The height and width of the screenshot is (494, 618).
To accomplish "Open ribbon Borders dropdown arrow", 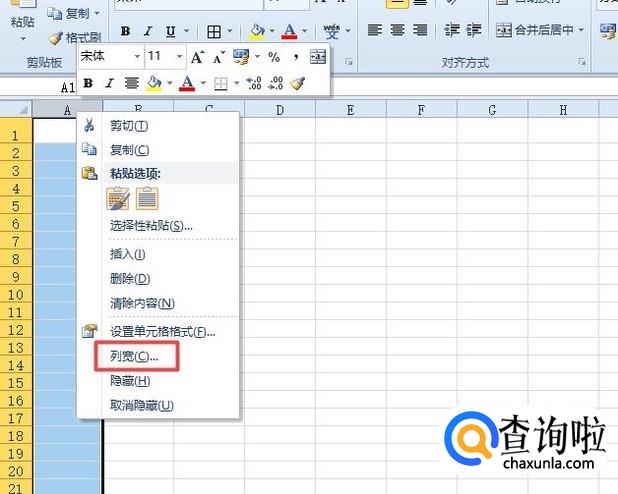I will click(230, 31).
